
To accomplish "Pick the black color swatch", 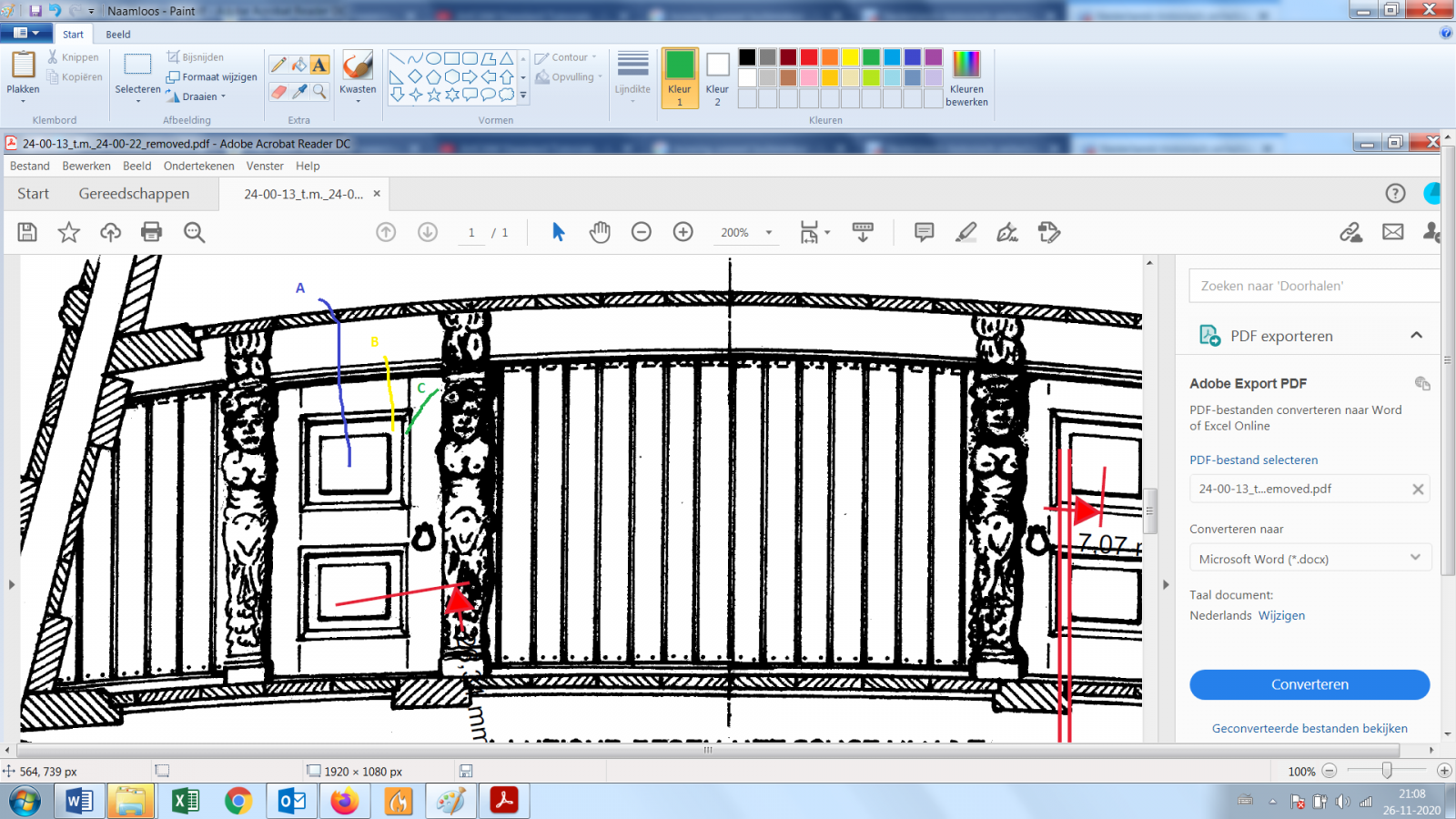I will pyautogui.click(x=747, y=57).
